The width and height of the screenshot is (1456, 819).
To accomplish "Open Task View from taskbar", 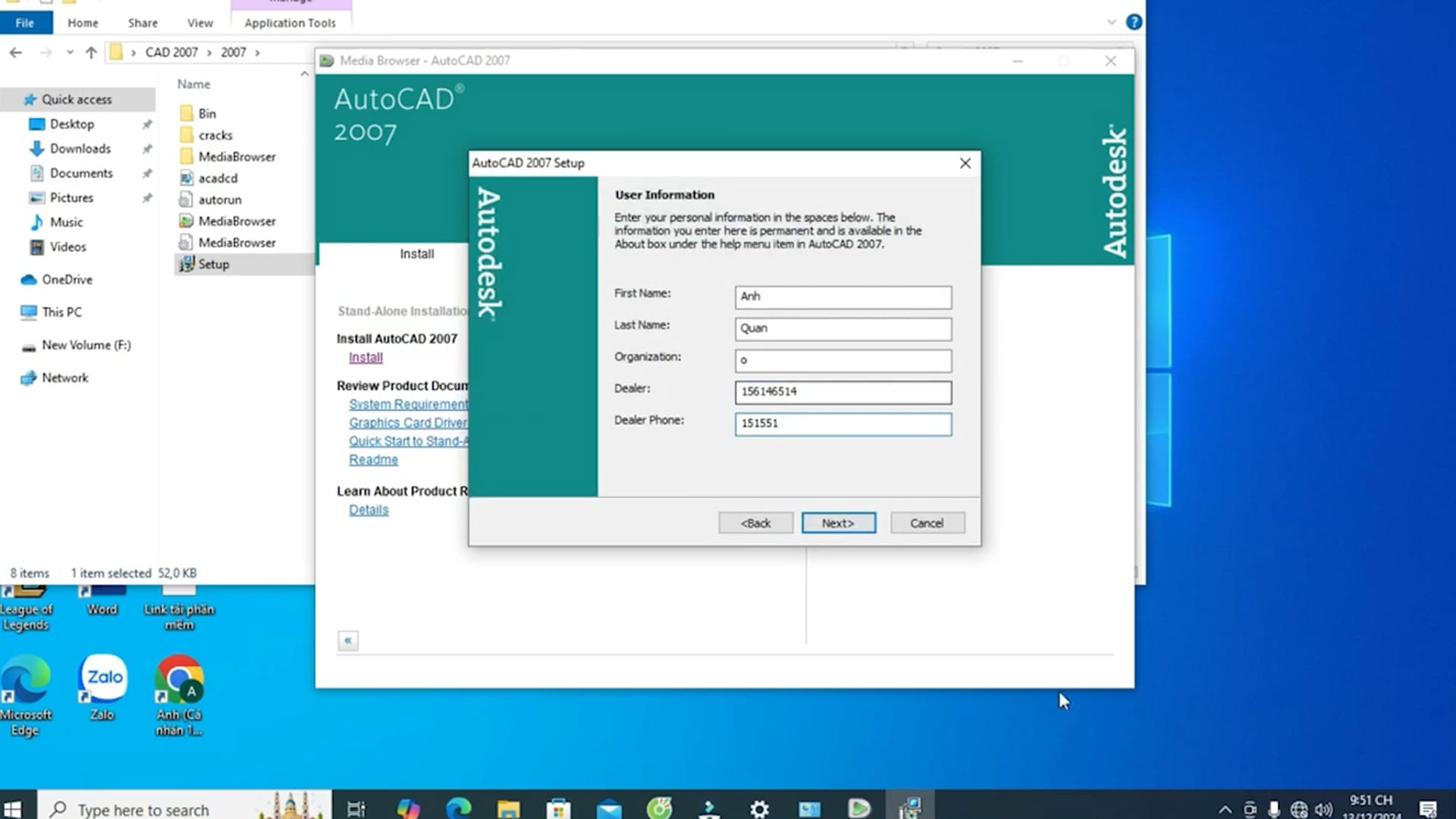I will pyautogui.click(x=356, y=808).
